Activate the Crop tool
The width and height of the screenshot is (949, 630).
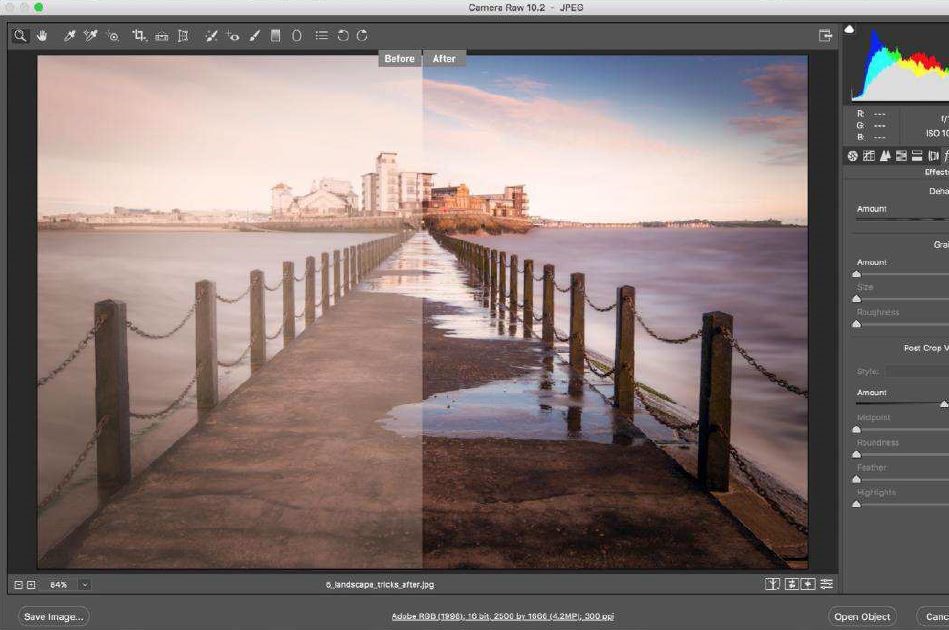(139, 36)
